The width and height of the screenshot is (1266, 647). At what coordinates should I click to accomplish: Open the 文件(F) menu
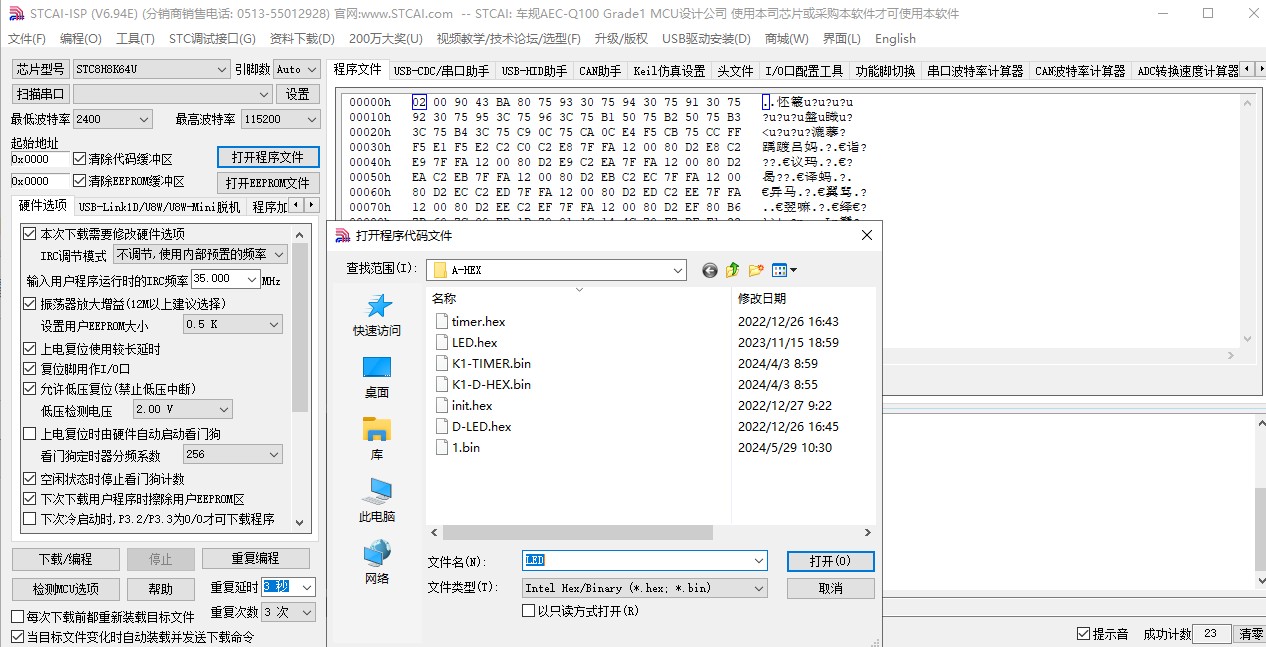tap(27, 38)
